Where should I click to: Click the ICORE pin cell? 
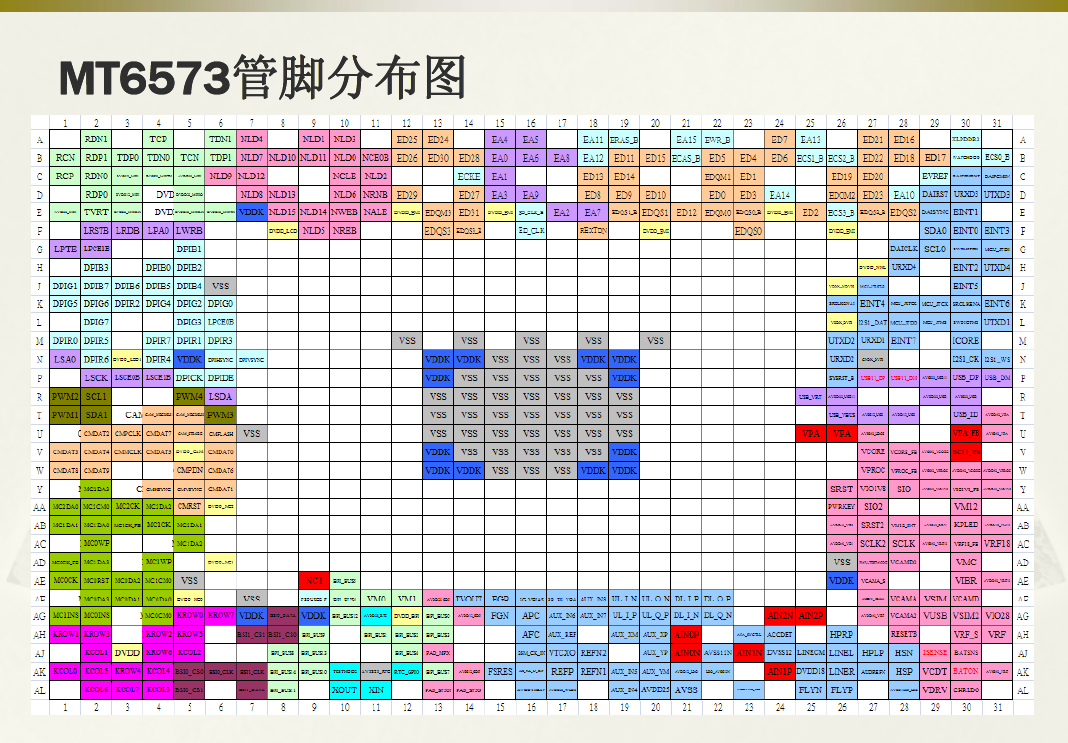click(x=966, y=341)
